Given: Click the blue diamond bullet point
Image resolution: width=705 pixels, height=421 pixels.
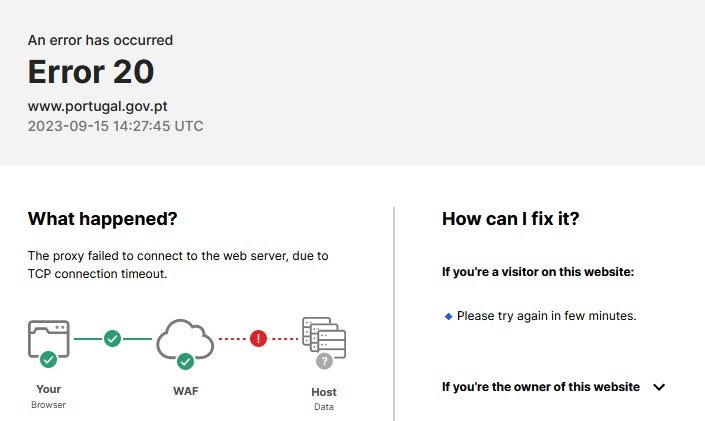Looking at the screenshot, I should (448, 316).
